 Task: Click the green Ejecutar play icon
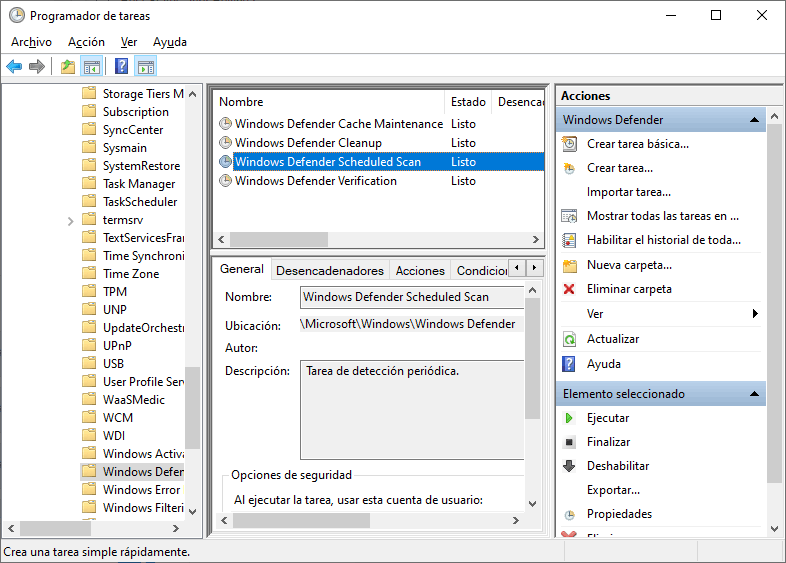(569, 418)
